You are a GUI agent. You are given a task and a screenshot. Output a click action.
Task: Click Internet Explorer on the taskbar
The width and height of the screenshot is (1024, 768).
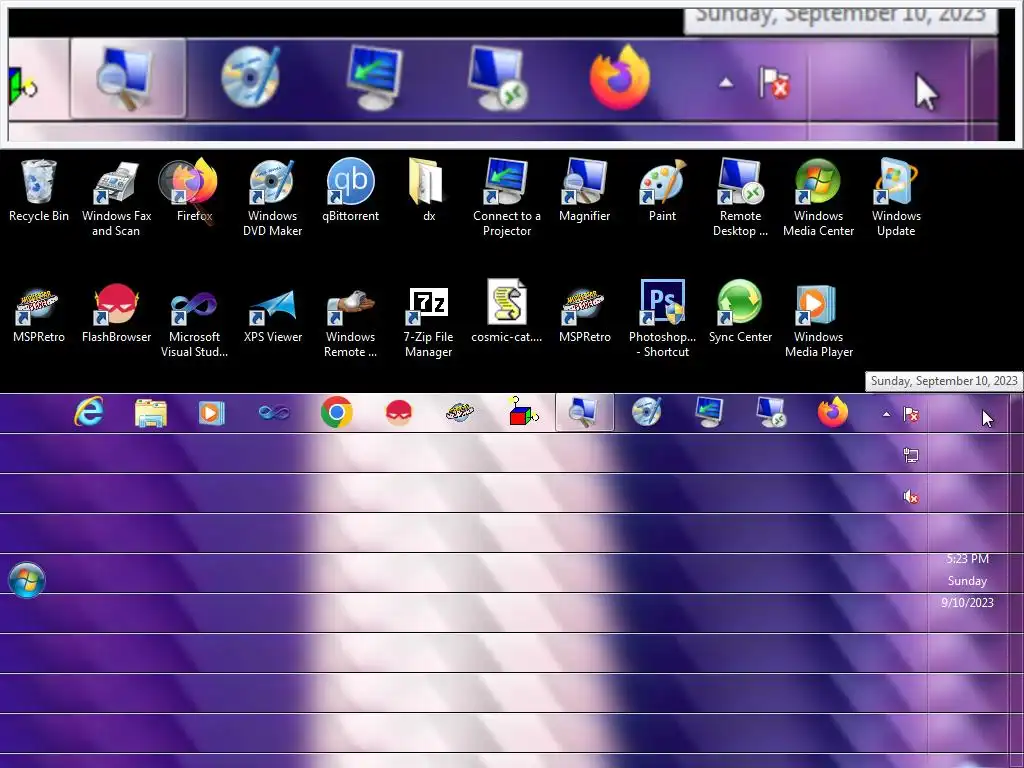89,413
